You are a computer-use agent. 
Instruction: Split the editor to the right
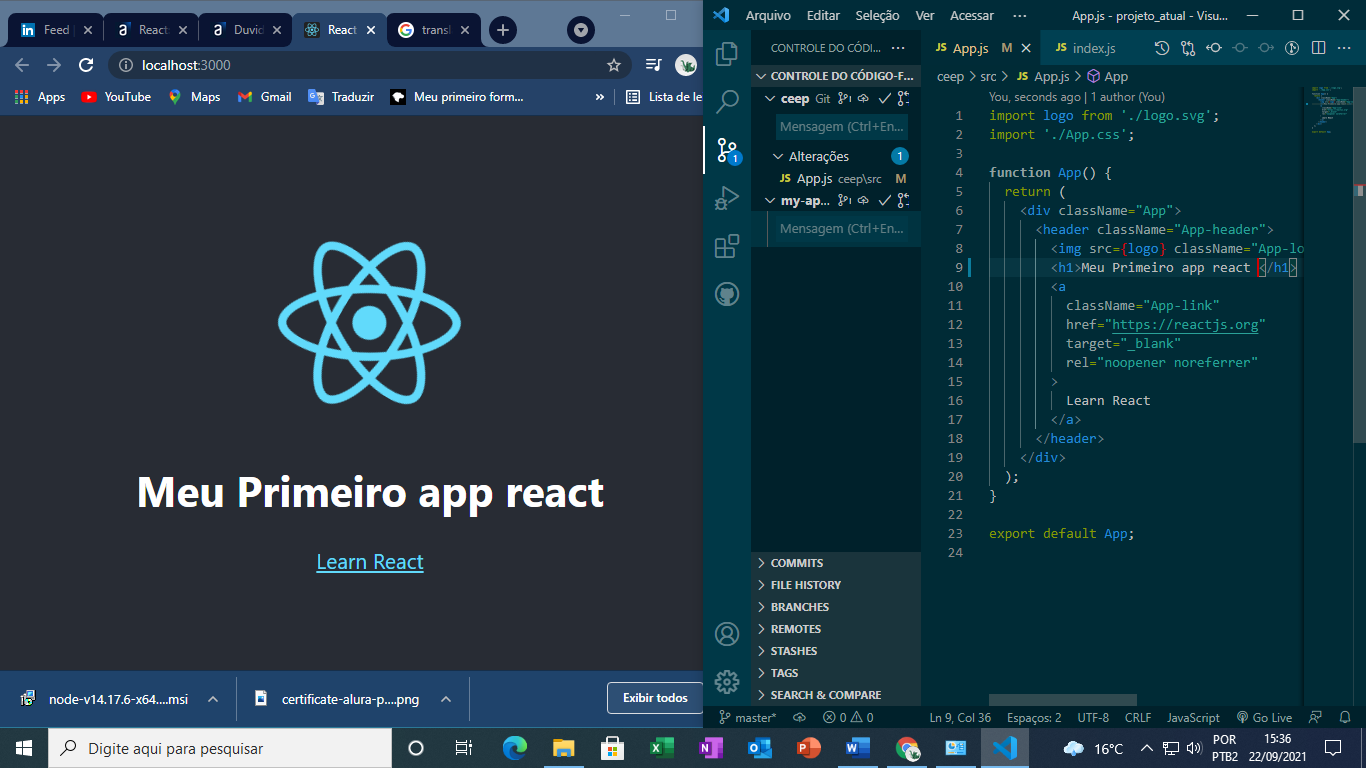point(1318,47)
